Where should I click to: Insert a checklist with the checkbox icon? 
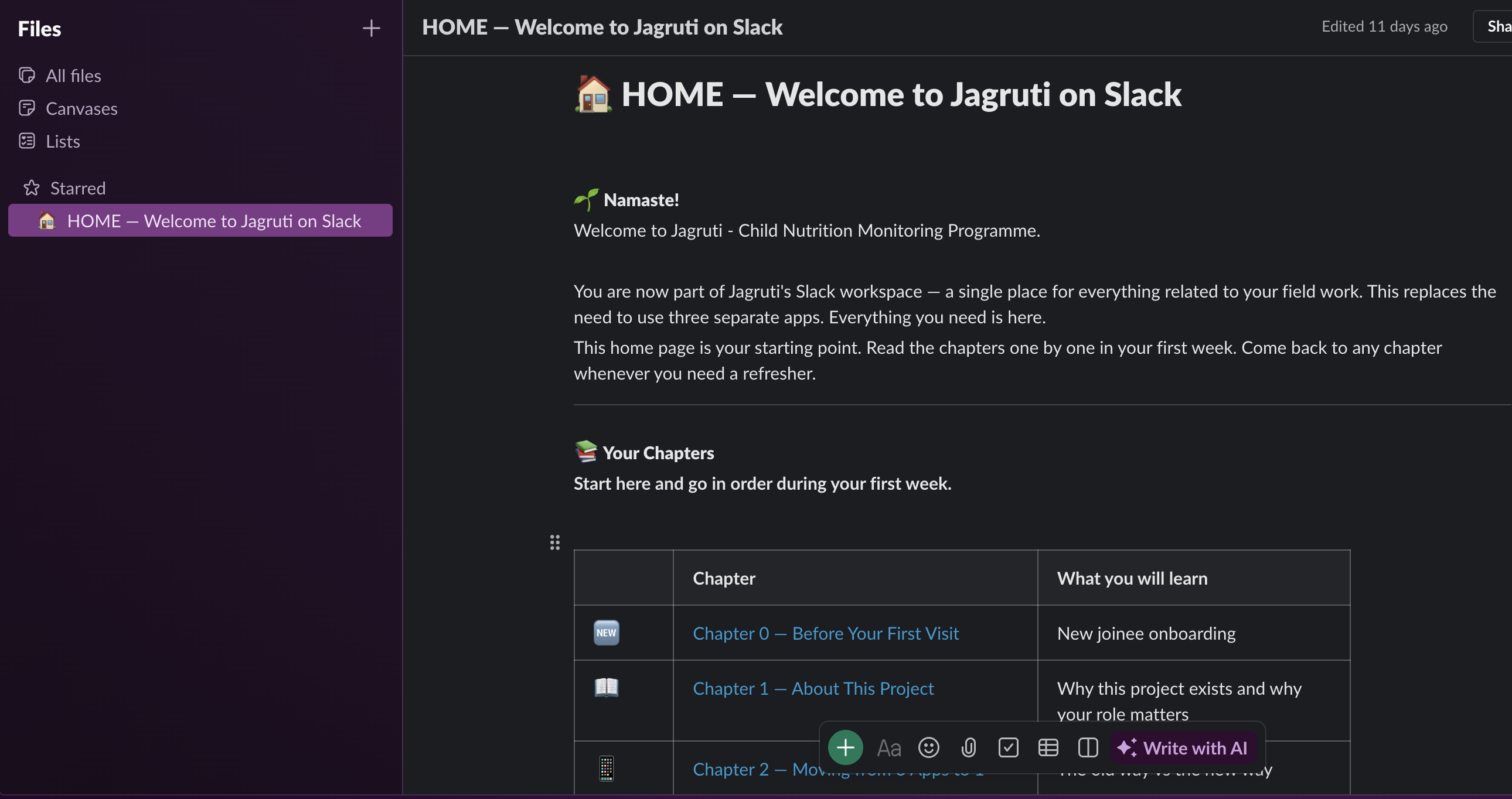point(1009,747)
